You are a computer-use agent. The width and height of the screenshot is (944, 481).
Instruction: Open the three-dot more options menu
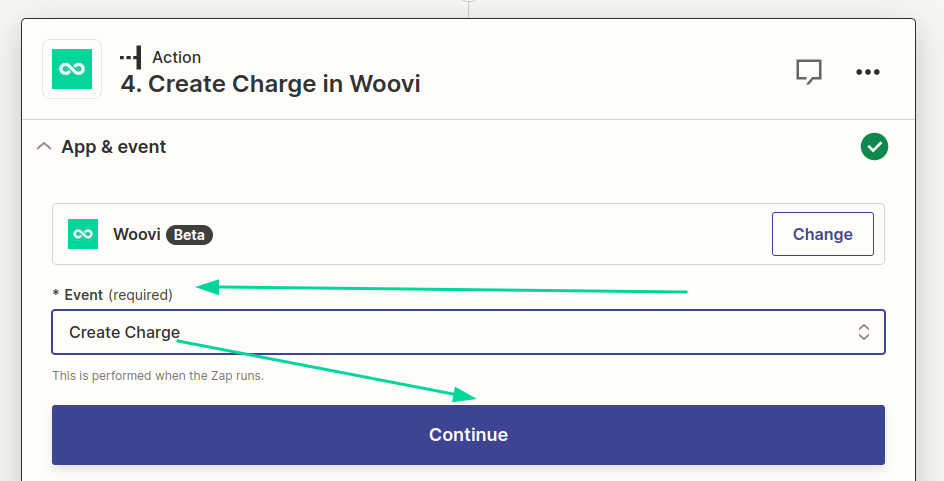click(x=867, y=71)
